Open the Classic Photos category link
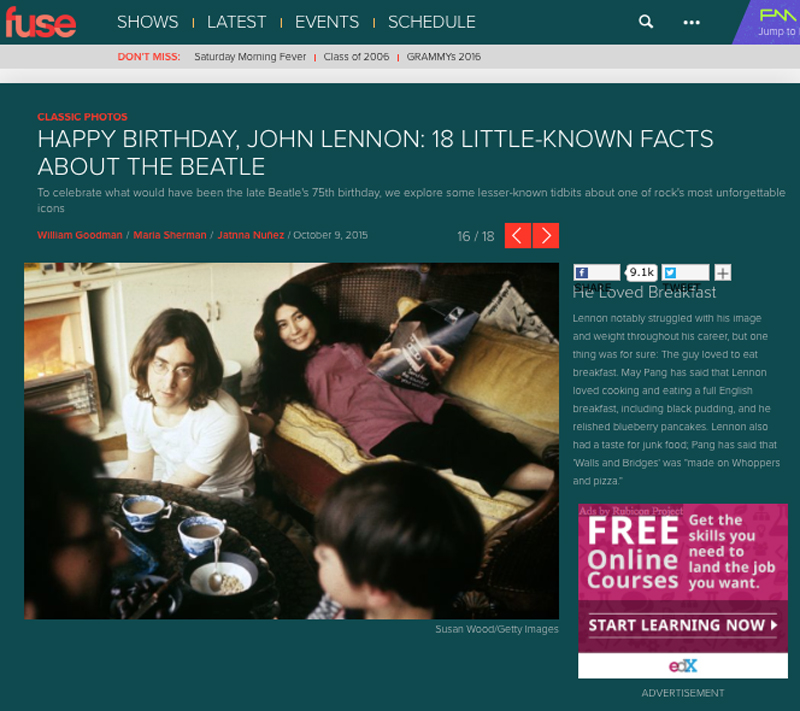Image resolution: width=800 pixels, height=711 pixels. [x=82, y=117]
